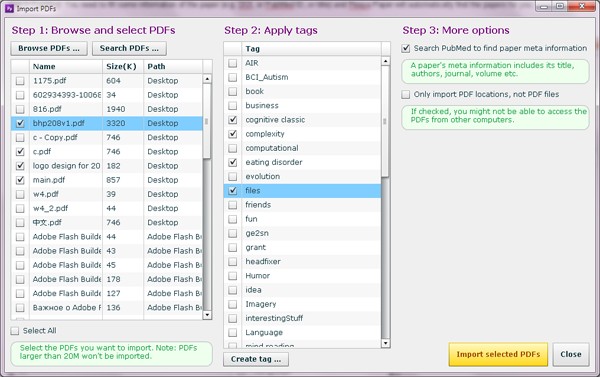600x377 pixels.
Task: Select the friends tag row
Action: (302, 205)
